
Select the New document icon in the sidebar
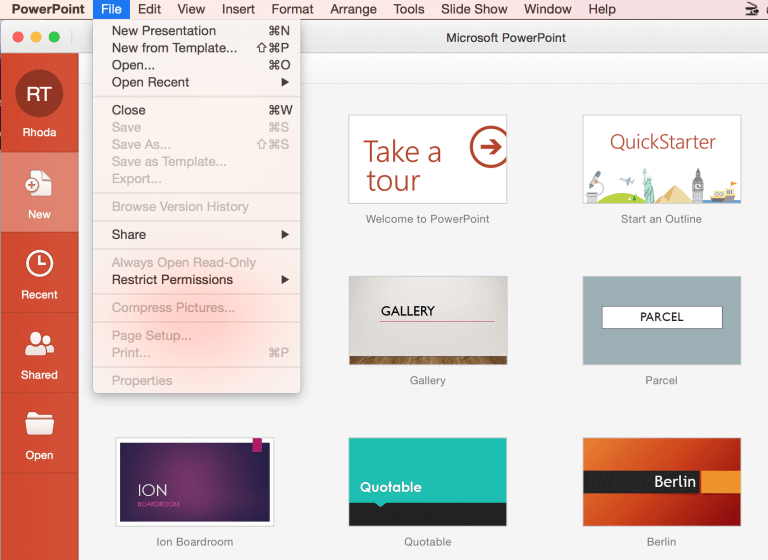point(39,186)
